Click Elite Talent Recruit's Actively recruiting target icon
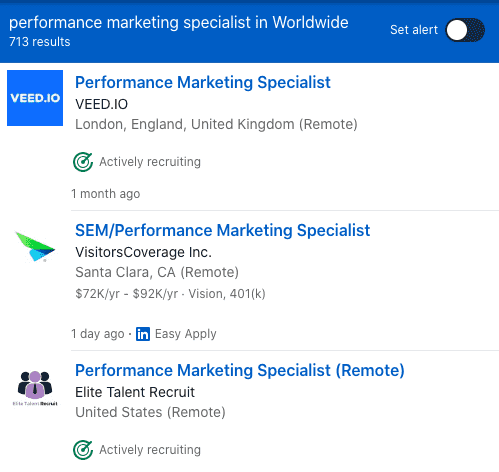The height and width of the screenshot is (472, 499). coord(83,450)
